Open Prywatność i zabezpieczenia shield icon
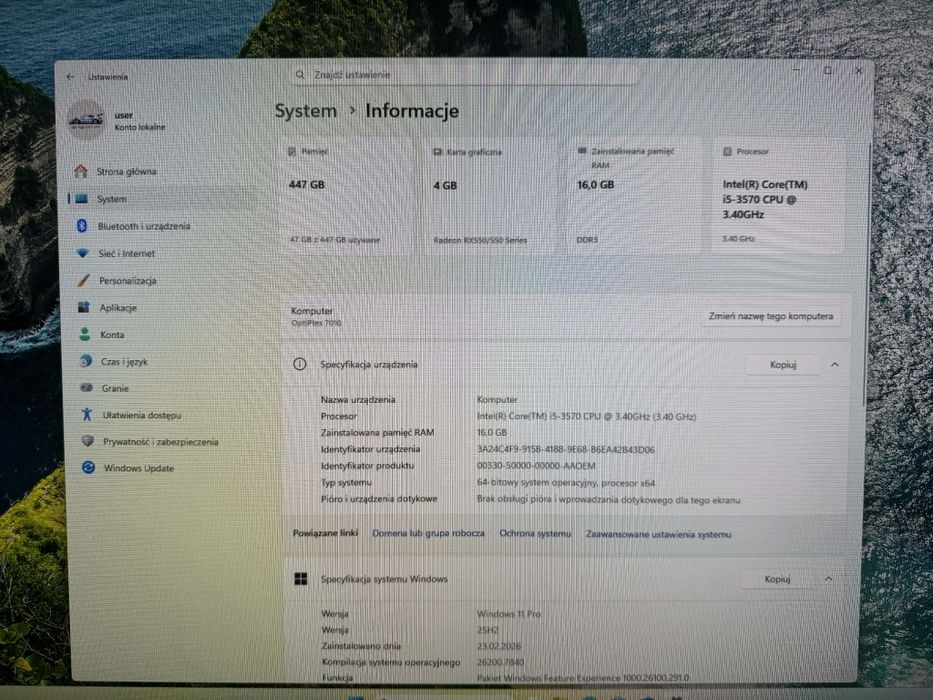The width and height of the screenshot is (933, 700). pyautogui.click(x=88, y=441)
